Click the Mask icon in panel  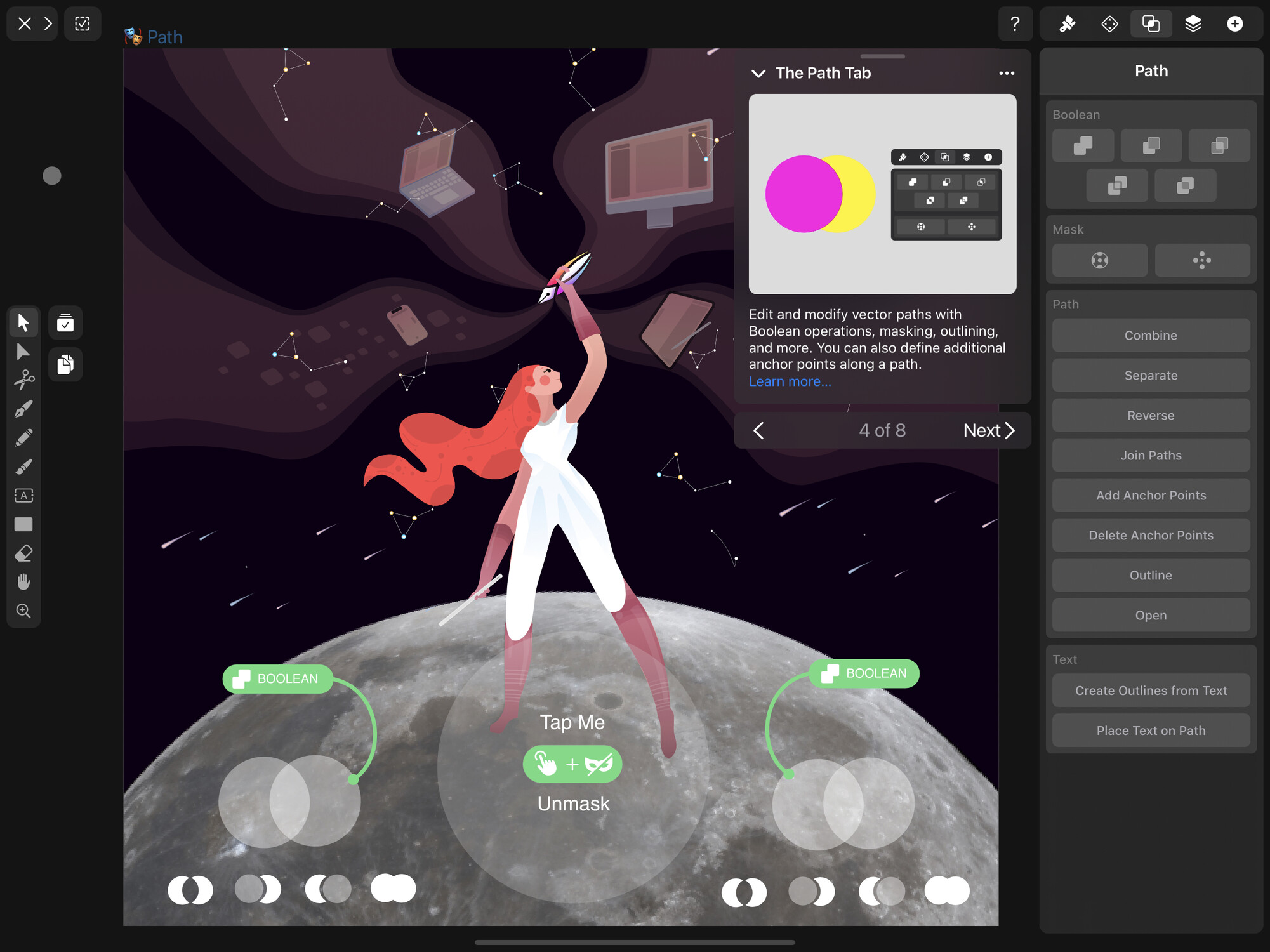(1099, 260)
